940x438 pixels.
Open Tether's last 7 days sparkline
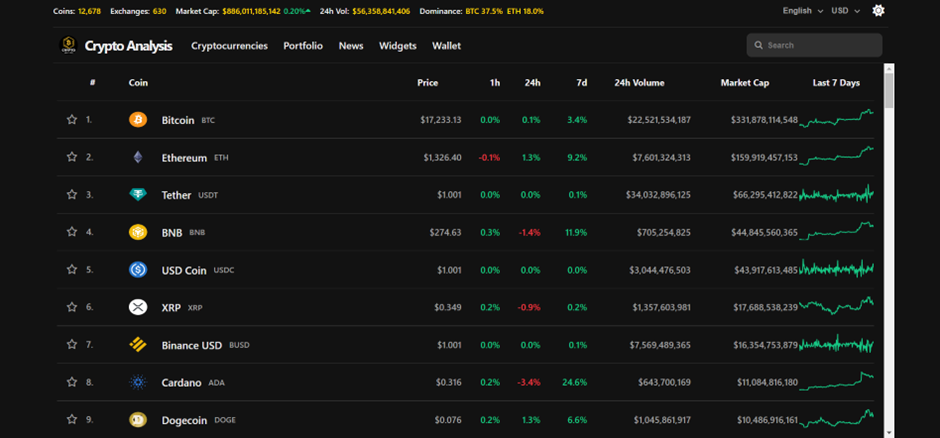(x=836, y=194)
